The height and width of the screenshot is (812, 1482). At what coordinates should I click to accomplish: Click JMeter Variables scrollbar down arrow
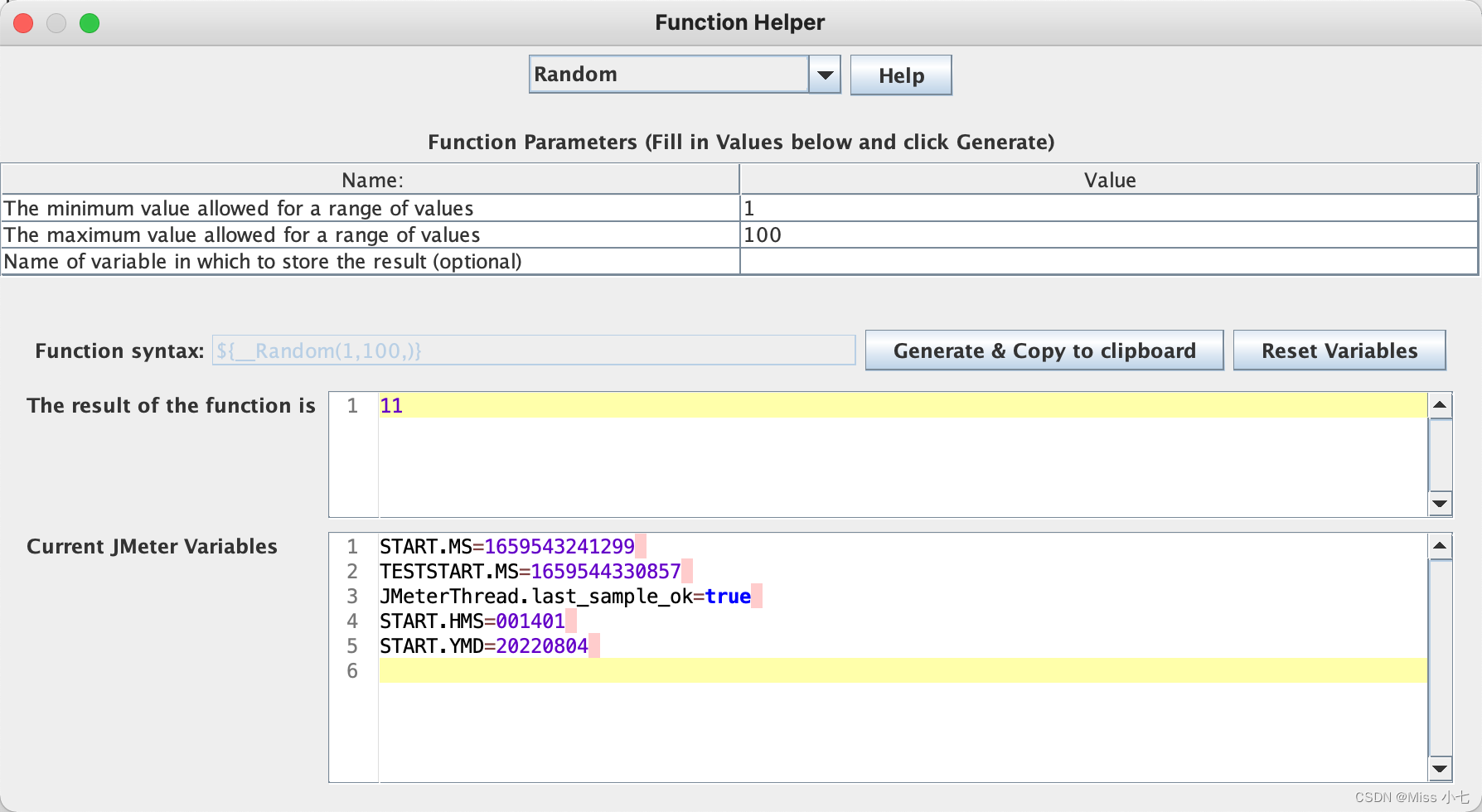point(1441,768)
